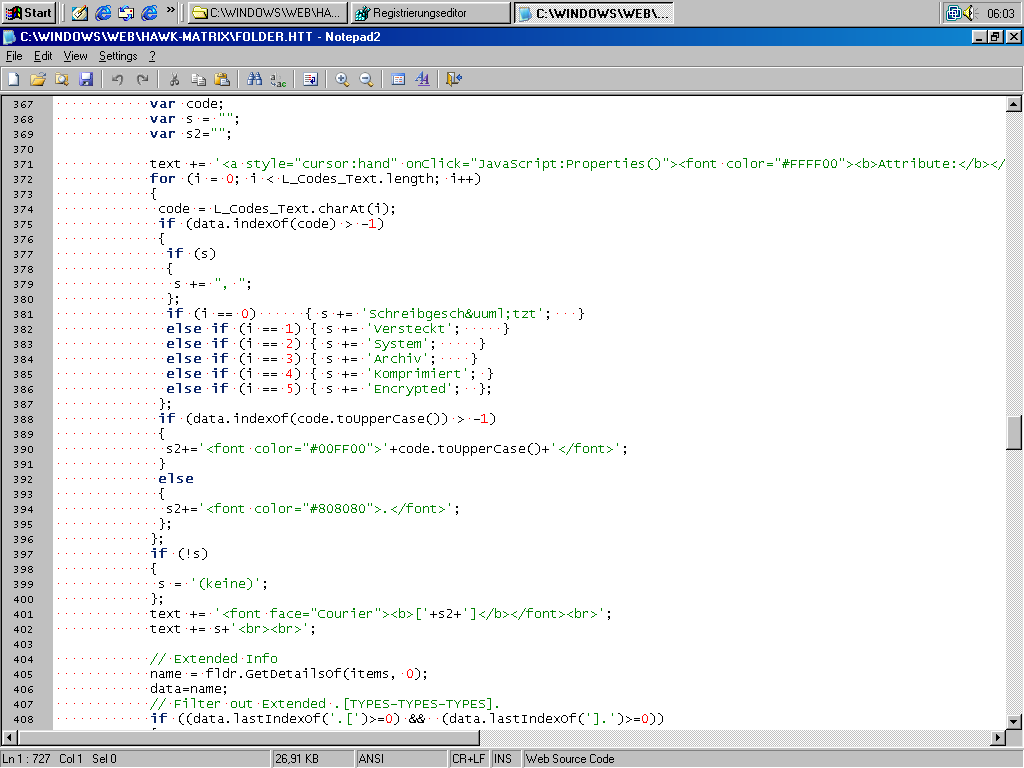1024x768 pixels.
Task: Cut selection with the scissors icon
Action: pos(174,80)
